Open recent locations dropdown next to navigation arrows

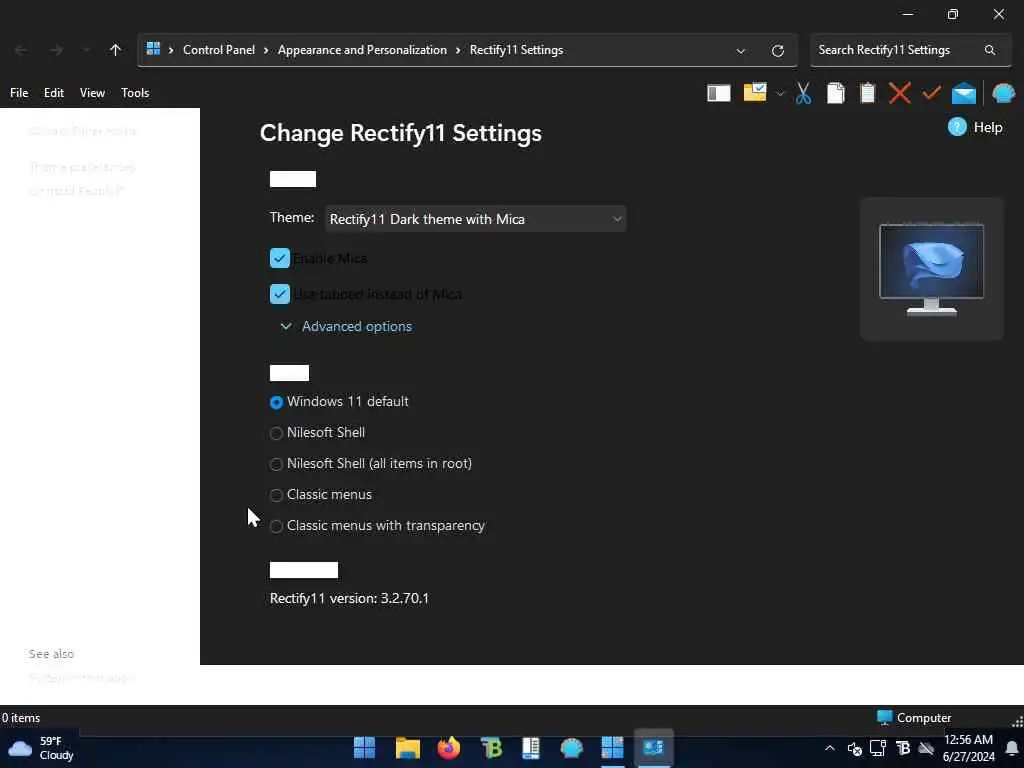86,50
